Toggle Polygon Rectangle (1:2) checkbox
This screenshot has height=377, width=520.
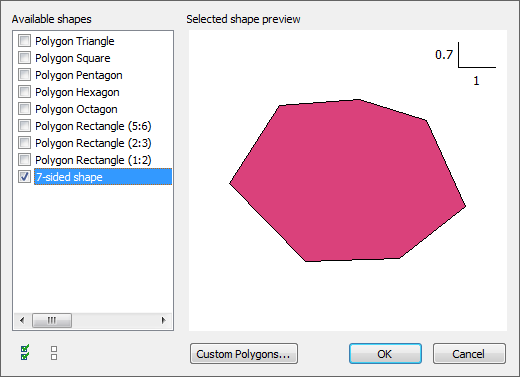click(24, 160)
